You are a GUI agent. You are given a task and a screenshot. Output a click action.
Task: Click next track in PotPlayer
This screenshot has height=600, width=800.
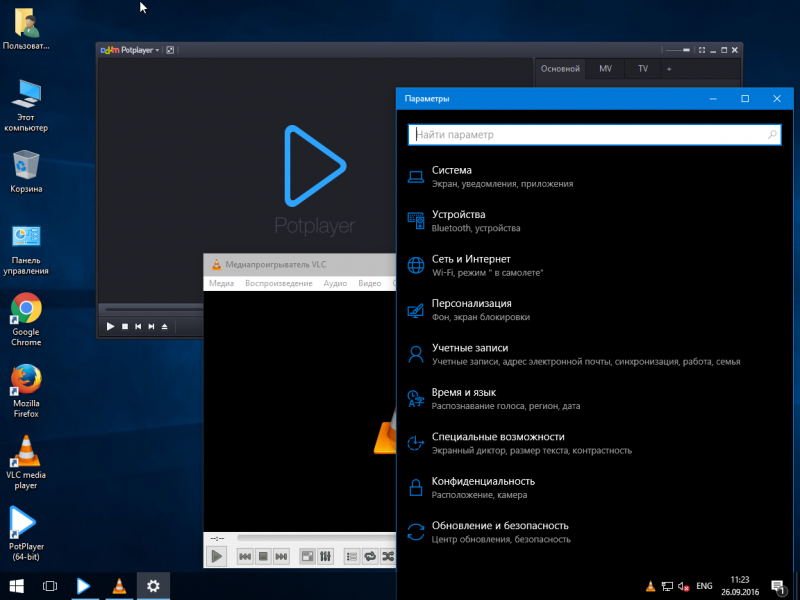tap(151, 327)
